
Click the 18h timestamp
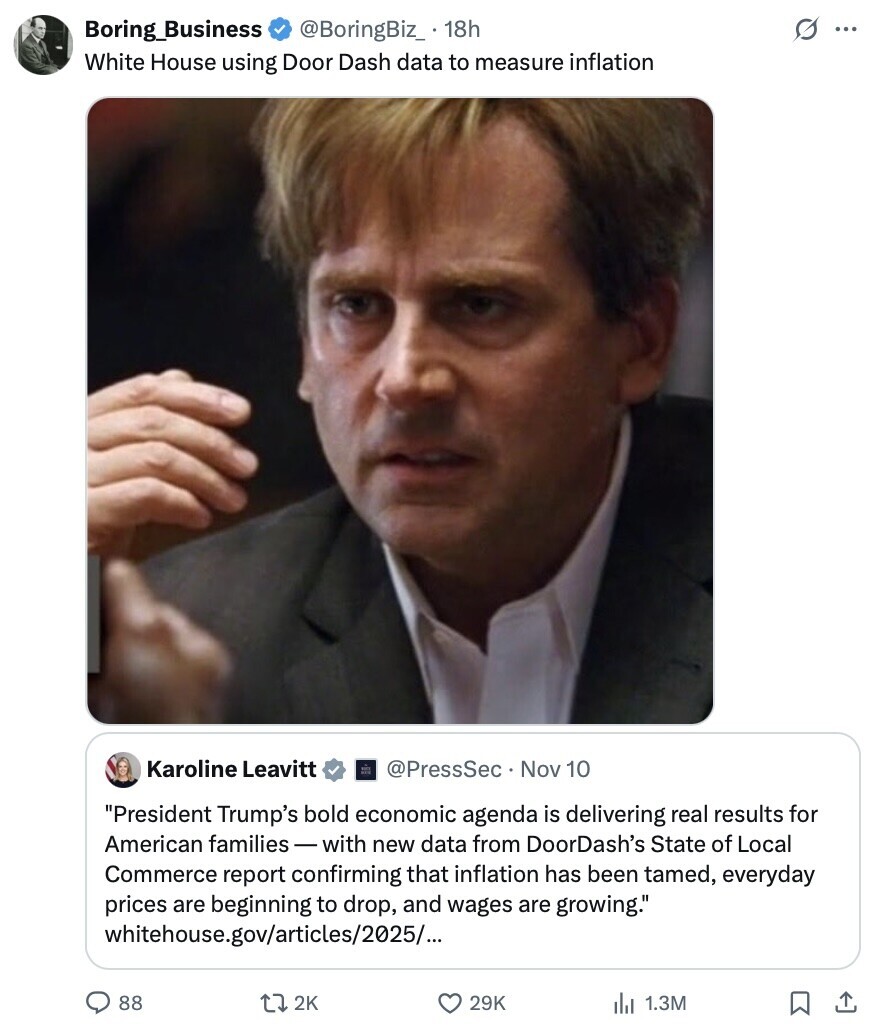(x=462, y=30)
